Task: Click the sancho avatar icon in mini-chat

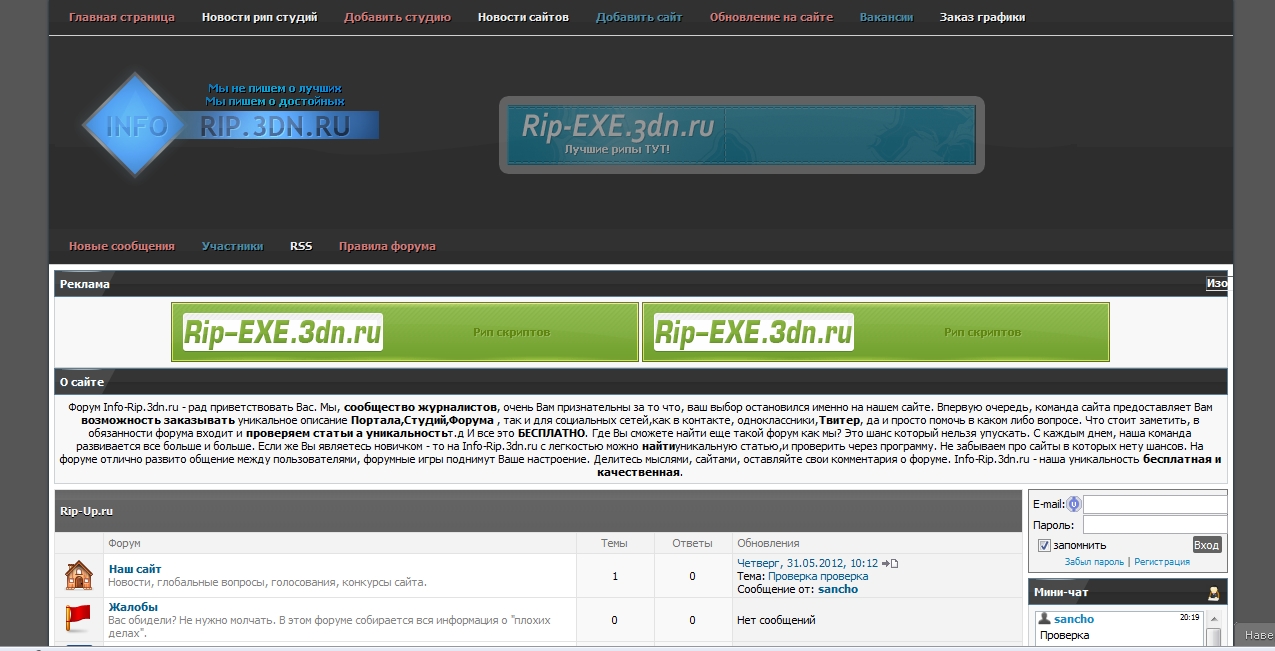Action: point(1045,619)
